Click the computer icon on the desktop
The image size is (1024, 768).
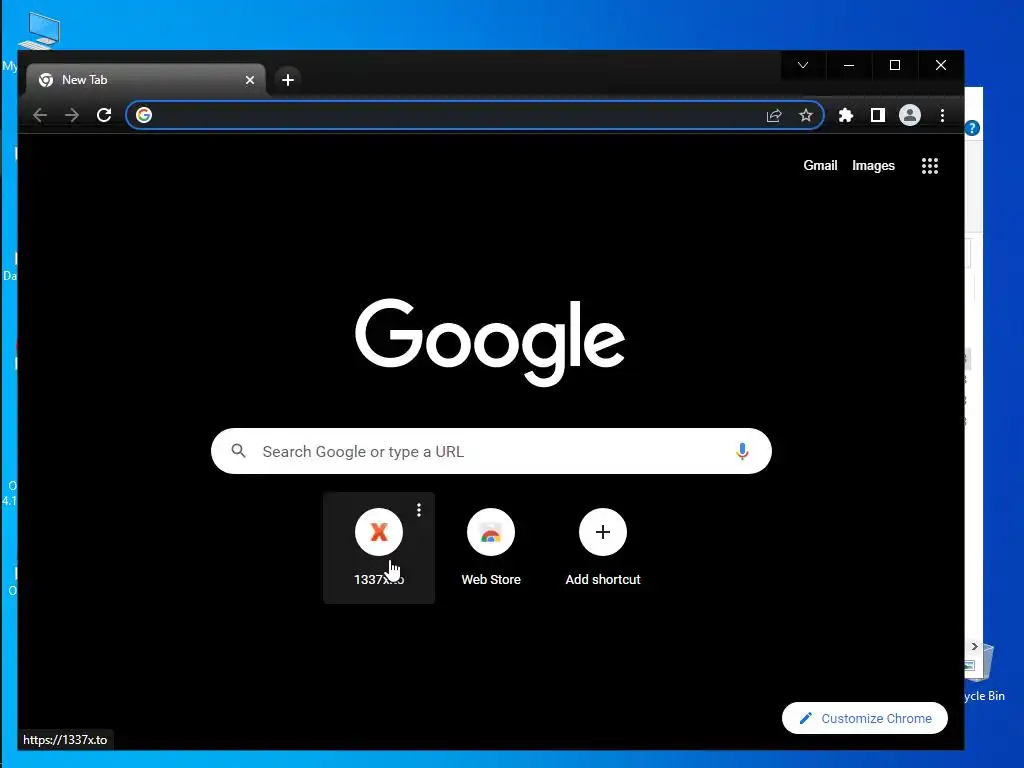tap(39, 30)
